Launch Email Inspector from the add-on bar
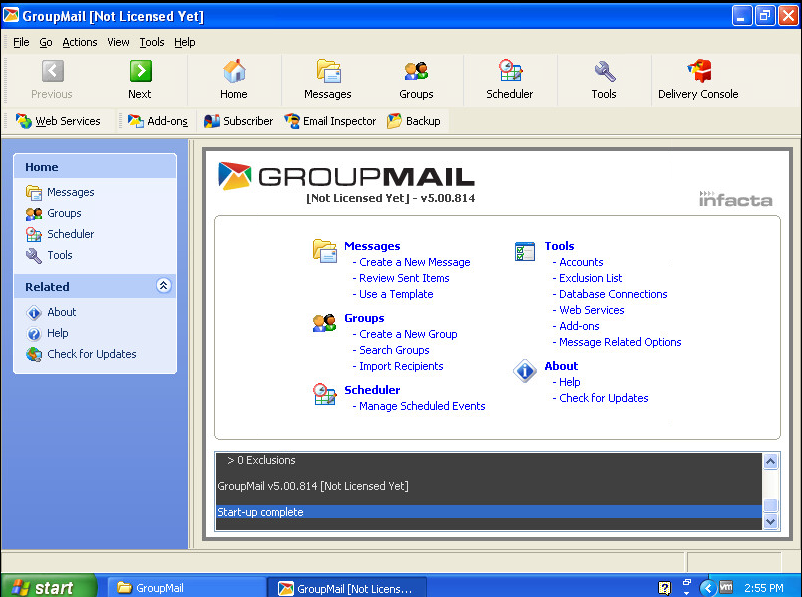The image size is (802, 597). [330, 121]
